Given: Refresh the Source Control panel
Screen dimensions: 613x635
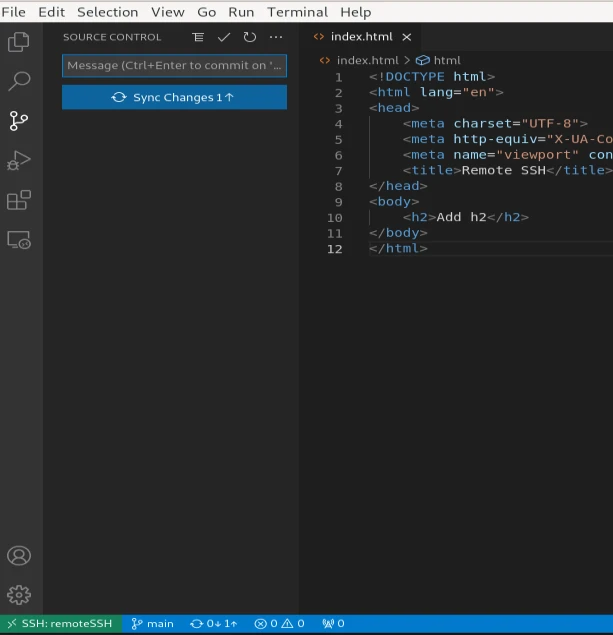Looking at the screenshot, I should (250, 37).
